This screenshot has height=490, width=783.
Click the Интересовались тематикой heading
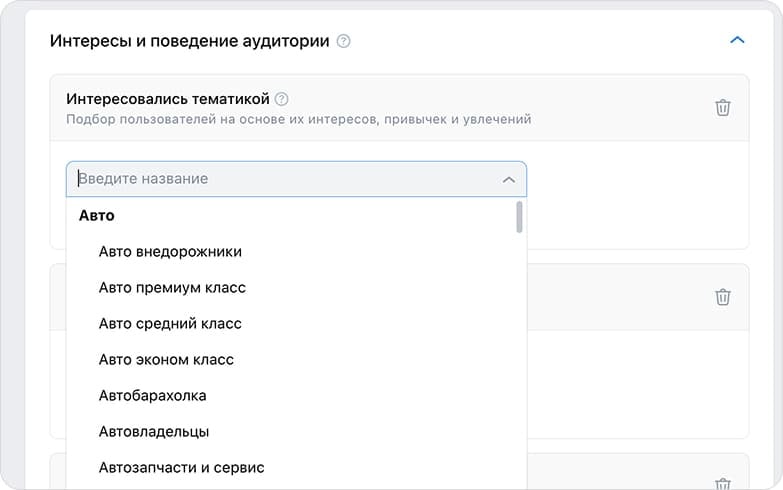click(168, 99)
